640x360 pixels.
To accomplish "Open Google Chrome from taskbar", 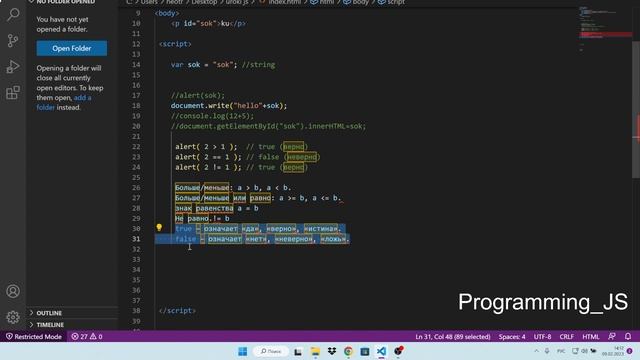I will [x=348, y=351].
